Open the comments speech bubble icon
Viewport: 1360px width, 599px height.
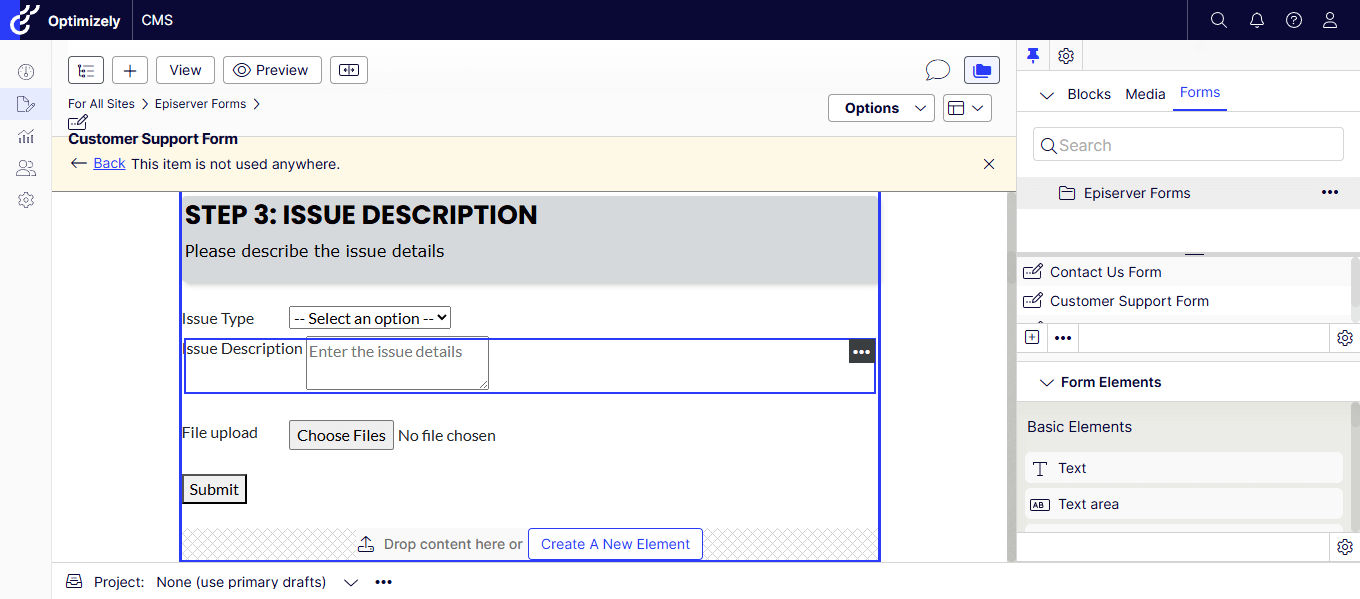937,70
